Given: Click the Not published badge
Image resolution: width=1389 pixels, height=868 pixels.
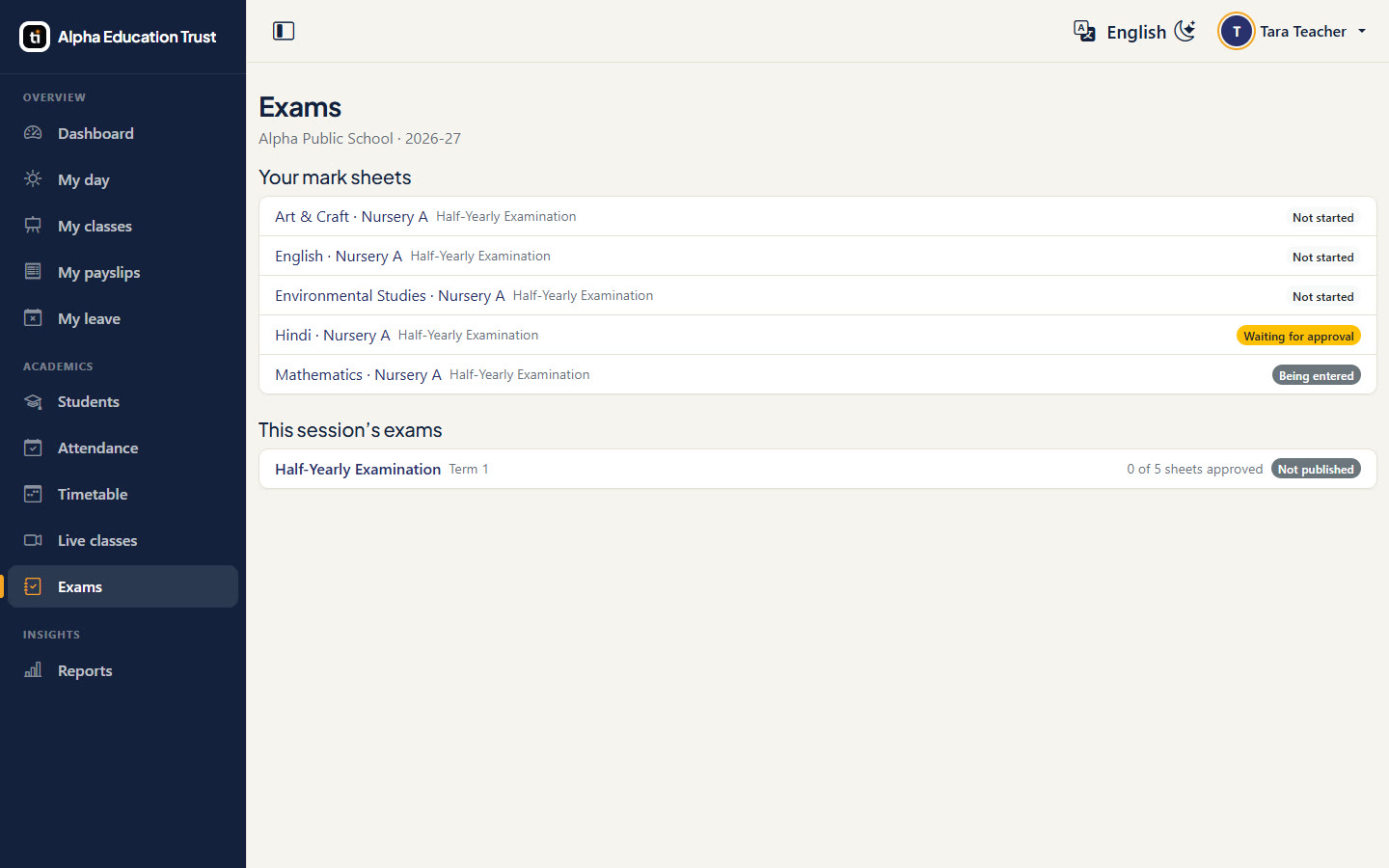Looking at the screenshot, I should click(1316, 469).
